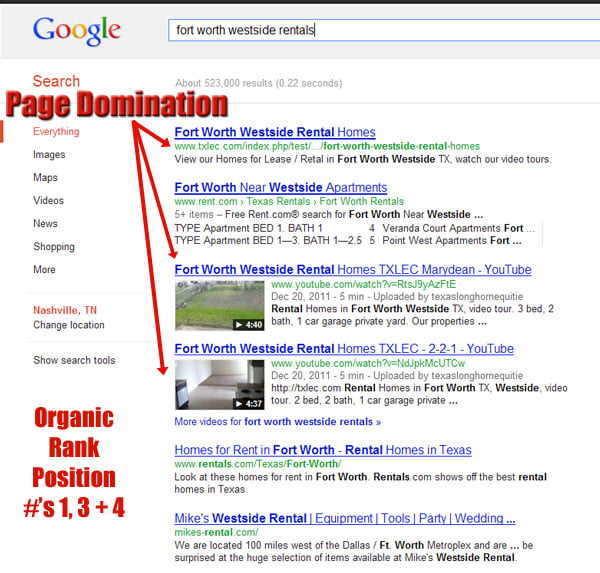Open TXLEC Marydean YouTube result title
600x573 pixels.
pos(353,270)
